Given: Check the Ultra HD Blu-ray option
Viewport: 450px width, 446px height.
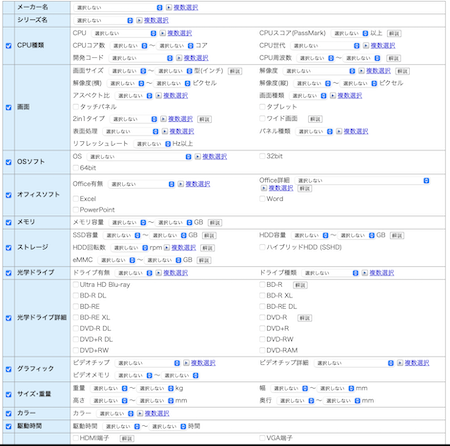Looking at the screenshot, I should tap(76, 285).
